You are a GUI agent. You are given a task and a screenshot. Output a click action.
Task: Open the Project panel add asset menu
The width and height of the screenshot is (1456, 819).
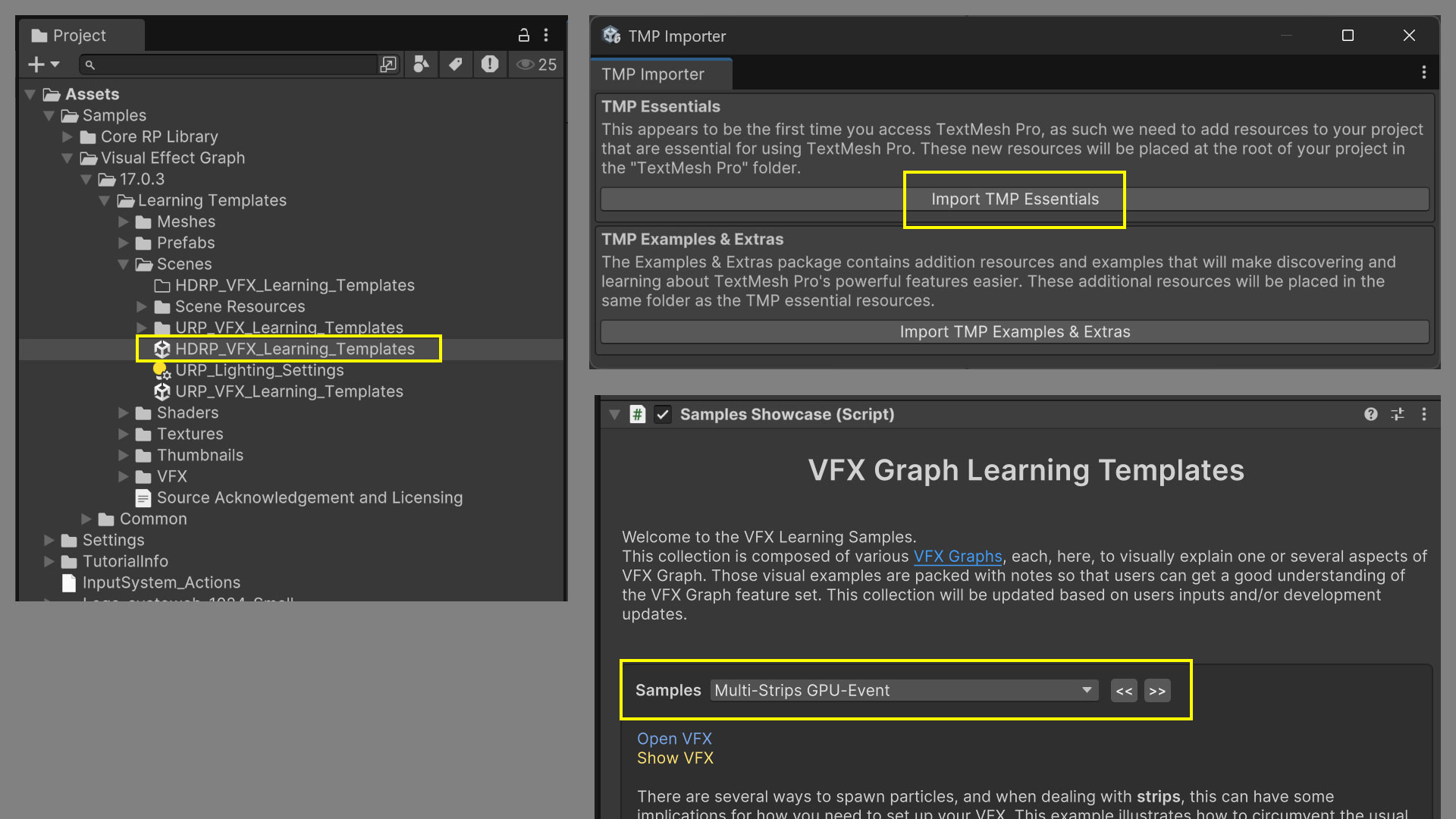[x=43, y=65]
